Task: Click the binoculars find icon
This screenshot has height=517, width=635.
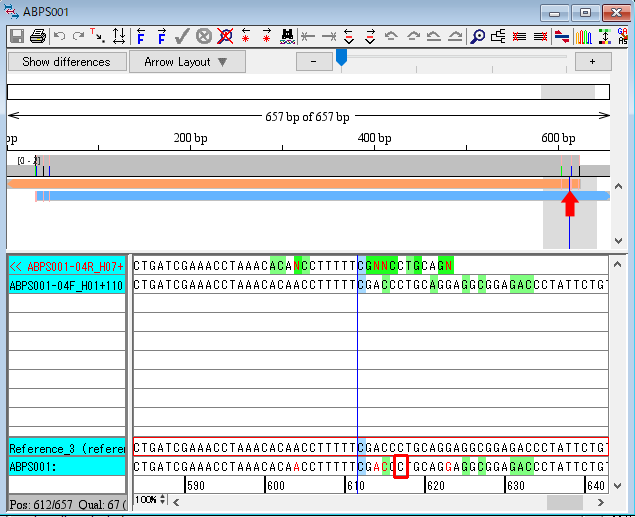Action: (288, 36)
